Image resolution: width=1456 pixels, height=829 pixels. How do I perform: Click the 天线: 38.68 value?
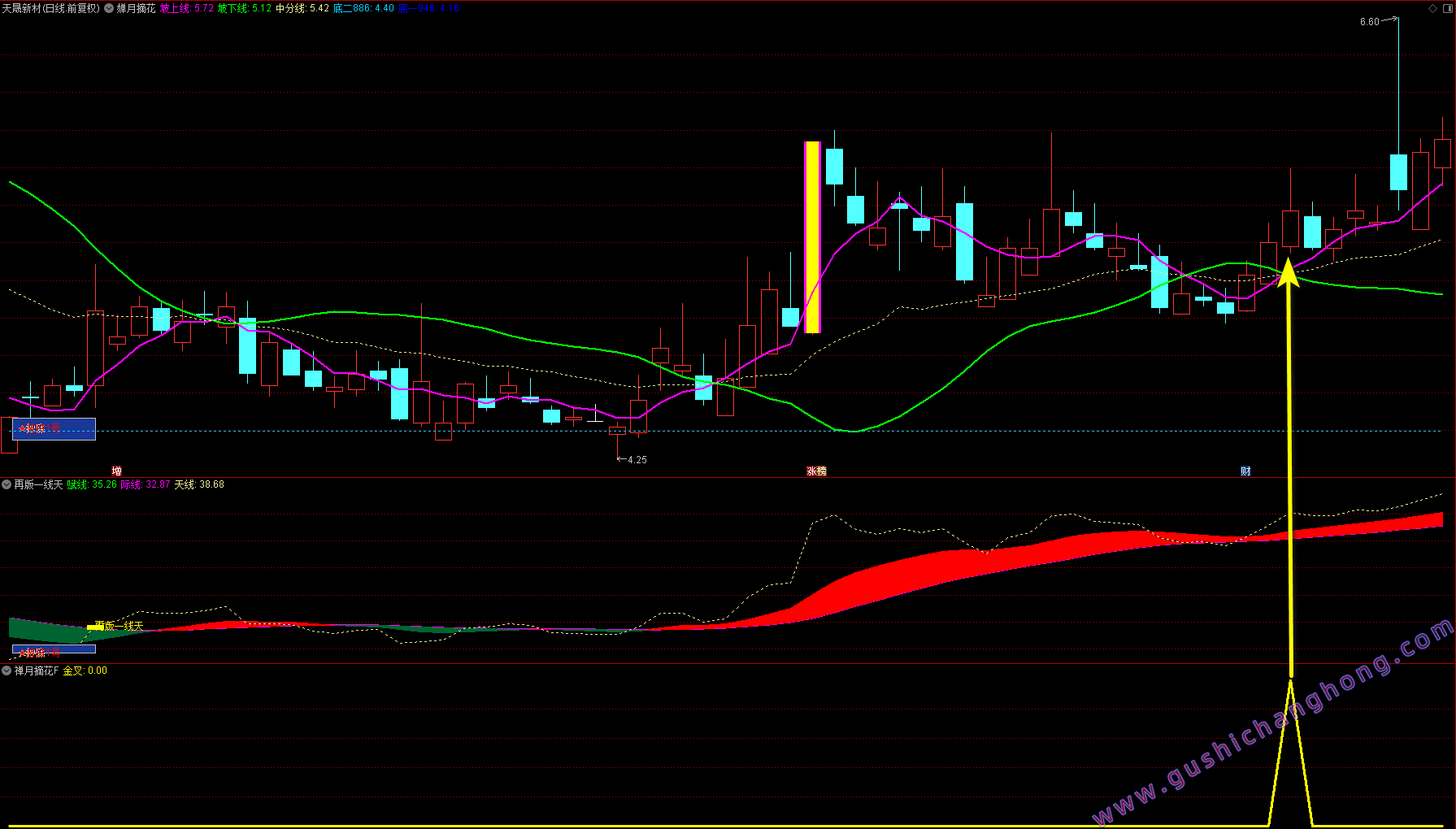(199, 484)
